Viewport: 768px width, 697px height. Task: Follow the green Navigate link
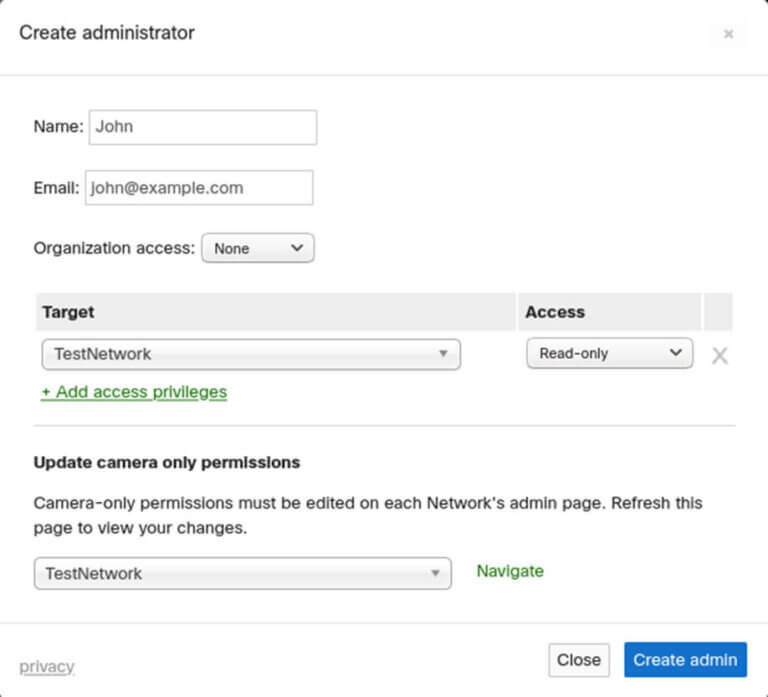click(x=510, y=571)
